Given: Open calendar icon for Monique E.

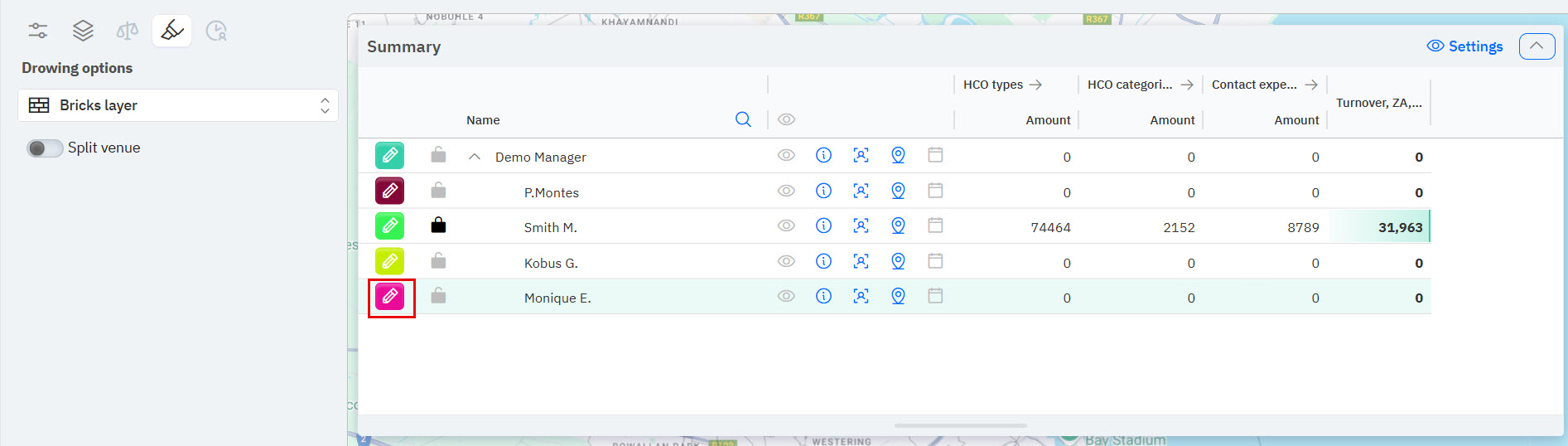Looking at the screenshot, I should click(x=935, y=296).
